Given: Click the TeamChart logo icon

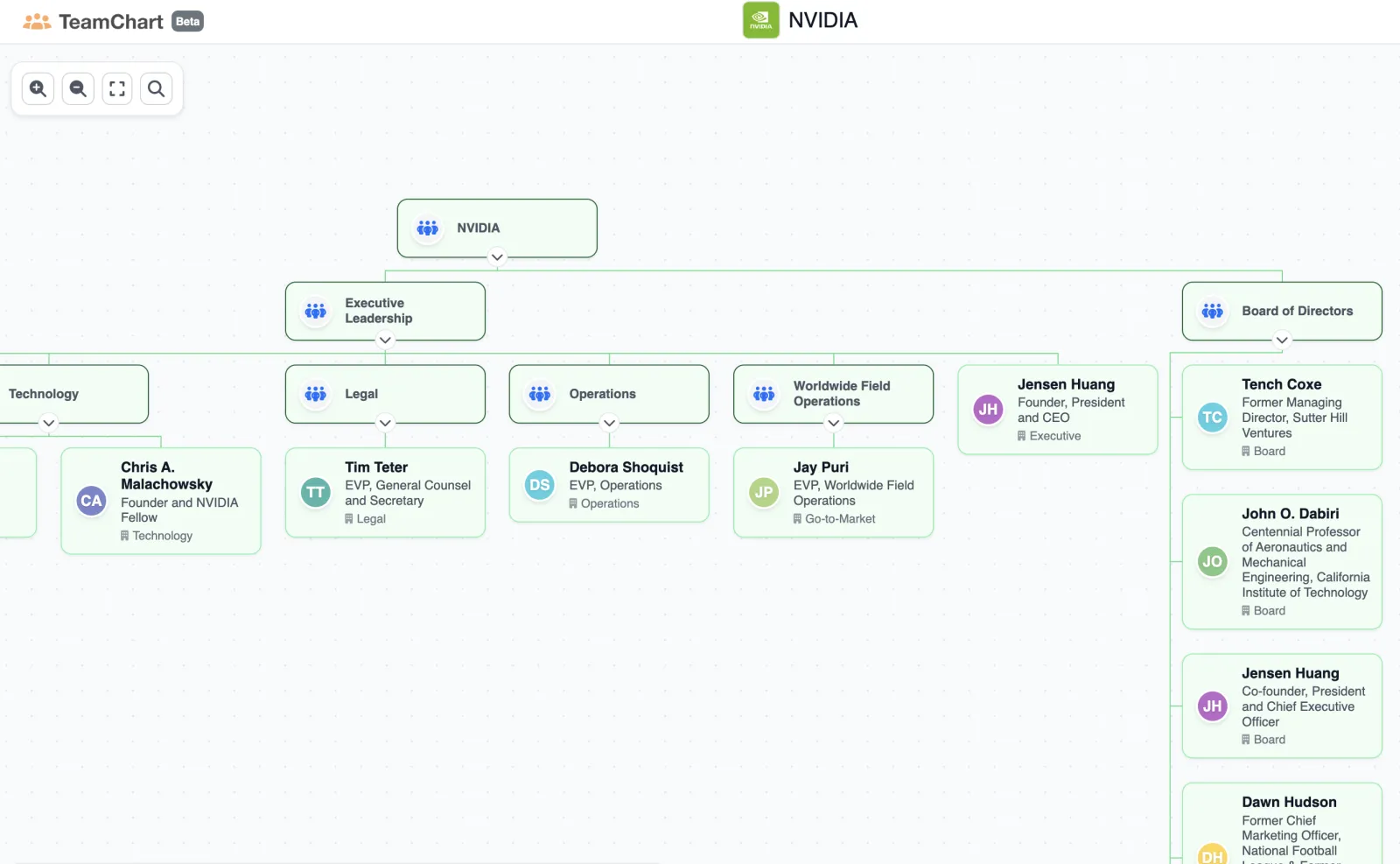Looking at the screenshot, I should 37,22.
